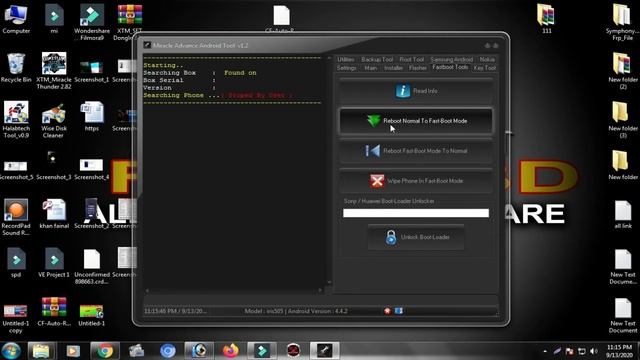Screen dimensions: 640x360
Task: Click the Model and Android Version status text
Action: tap(296, 311)
